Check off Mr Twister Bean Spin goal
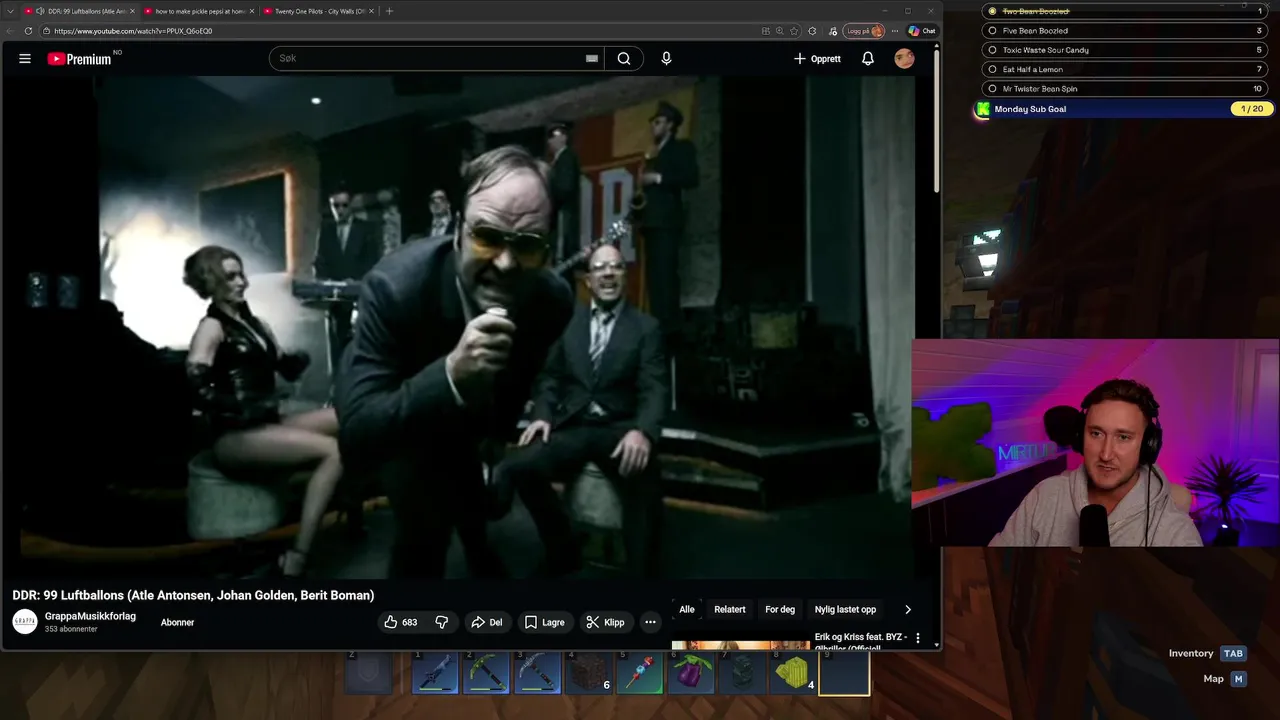Viewport: 1280px width, 720px height. click(x=992, y=89)
